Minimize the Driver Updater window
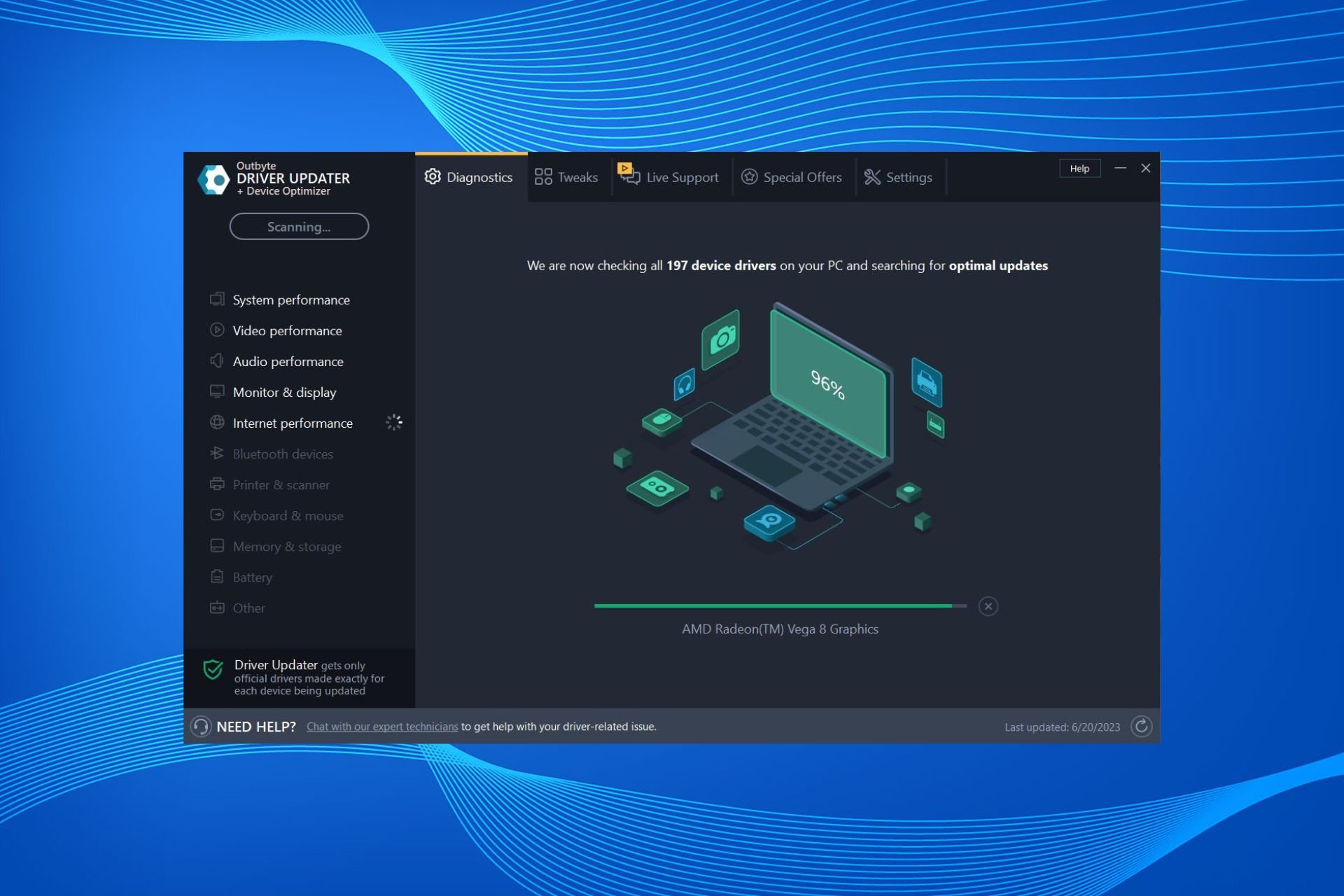 1120,168
